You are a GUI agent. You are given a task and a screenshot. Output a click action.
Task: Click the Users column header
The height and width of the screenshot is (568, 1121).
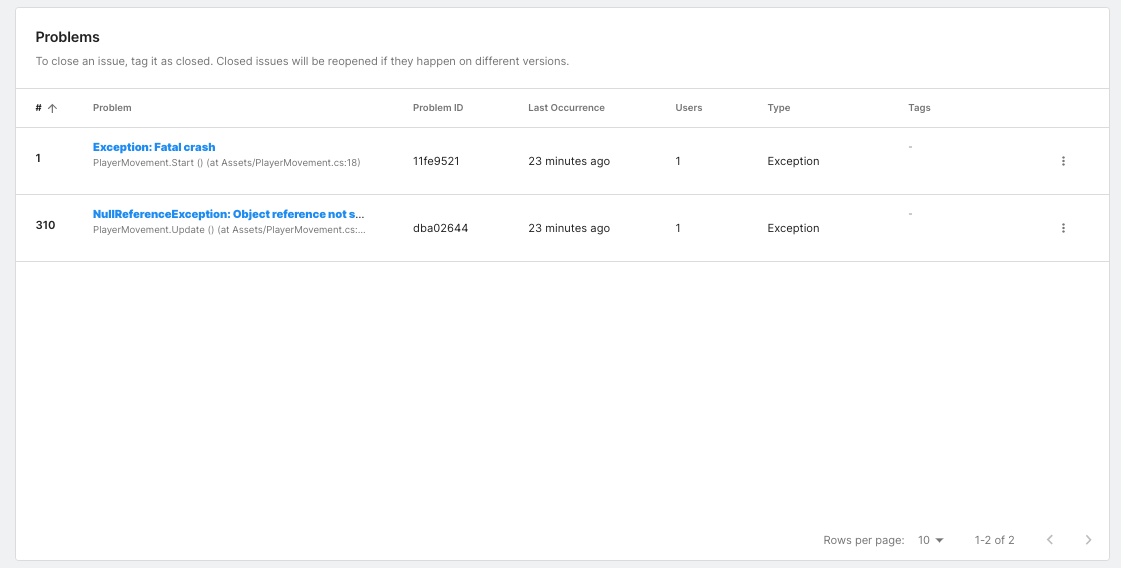point(688,108)
